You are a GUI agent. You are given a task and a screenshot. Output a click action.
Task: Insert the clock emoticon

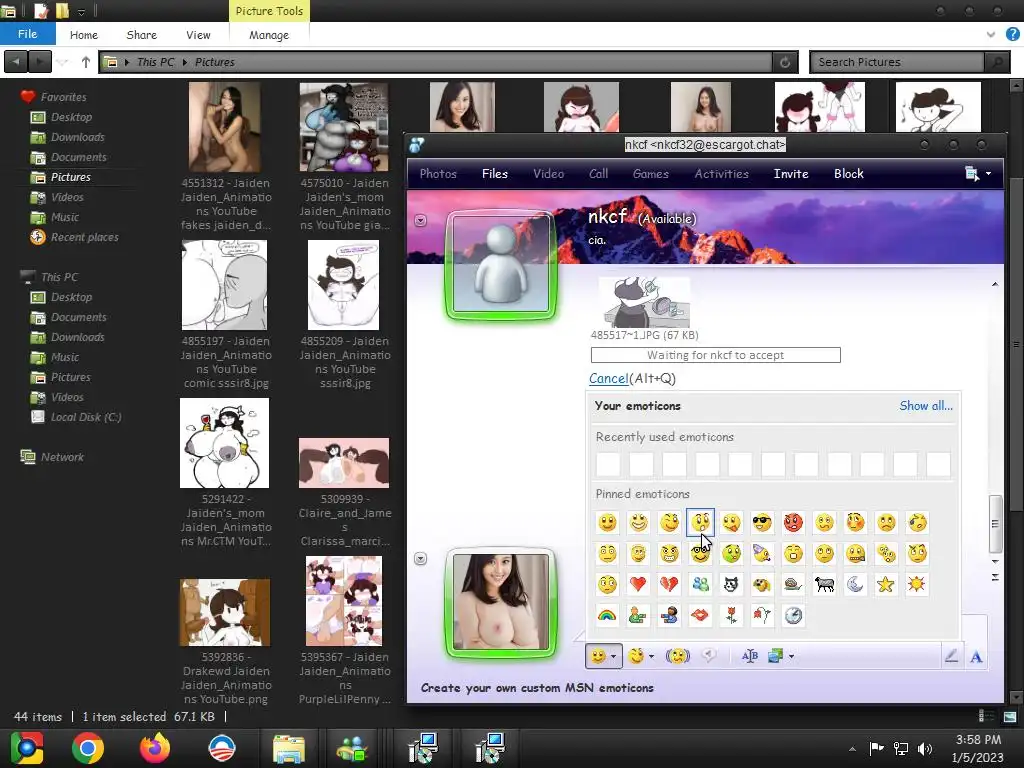point(793,615)
